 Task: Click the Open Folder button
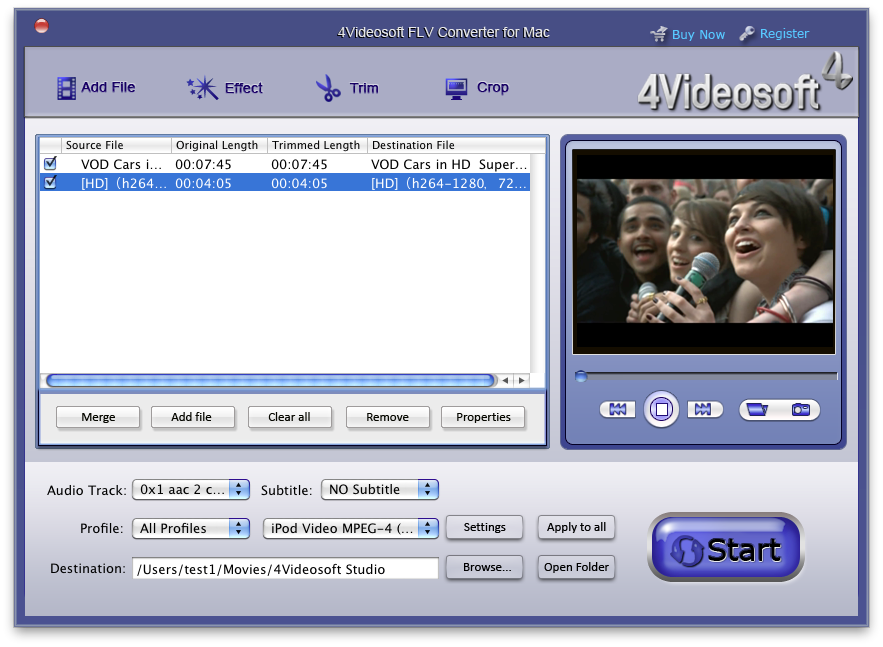(576, 567)
